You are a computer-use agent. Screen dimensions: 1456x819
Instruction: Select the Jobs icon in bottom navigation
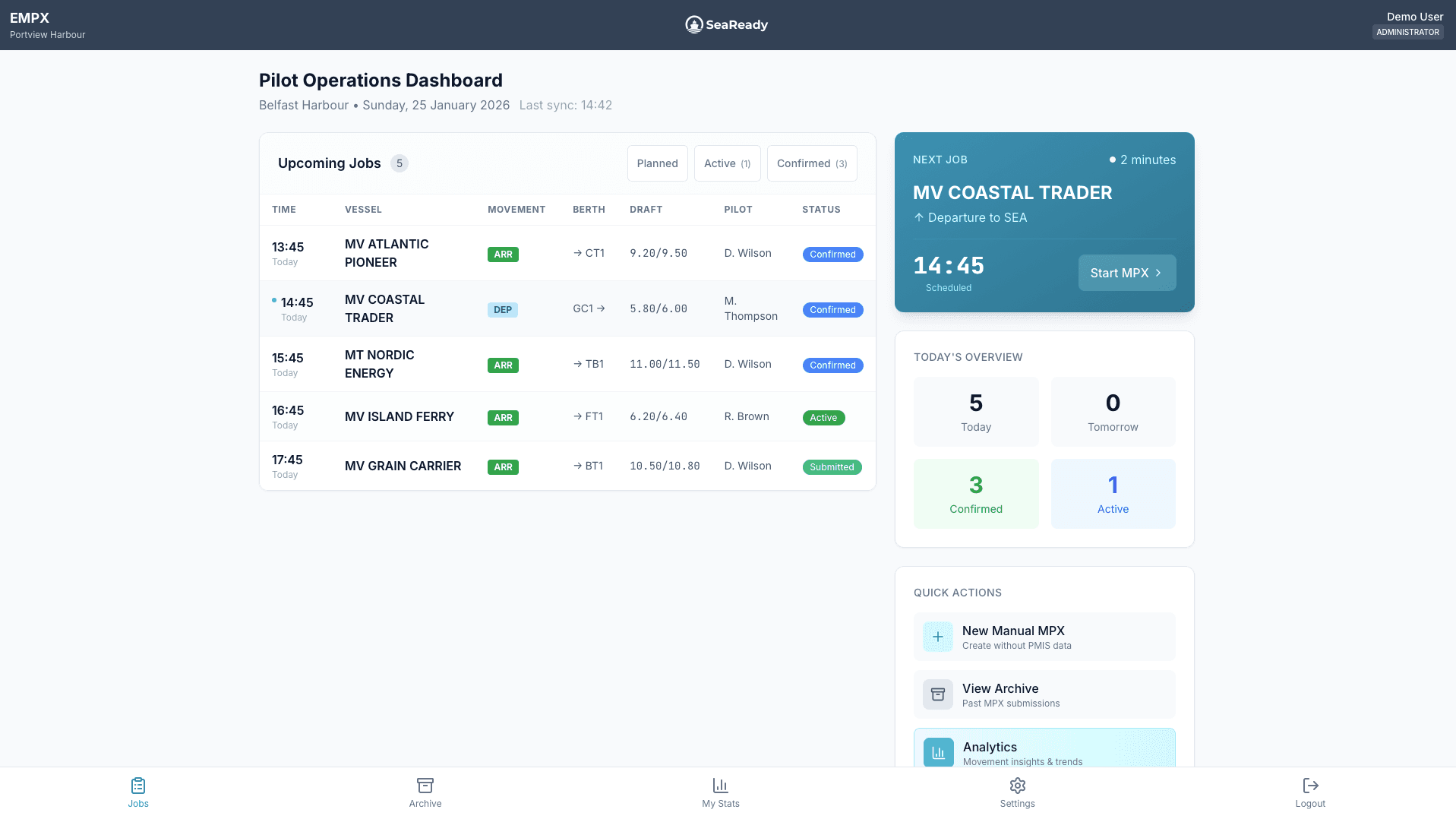tap(138, 786)
